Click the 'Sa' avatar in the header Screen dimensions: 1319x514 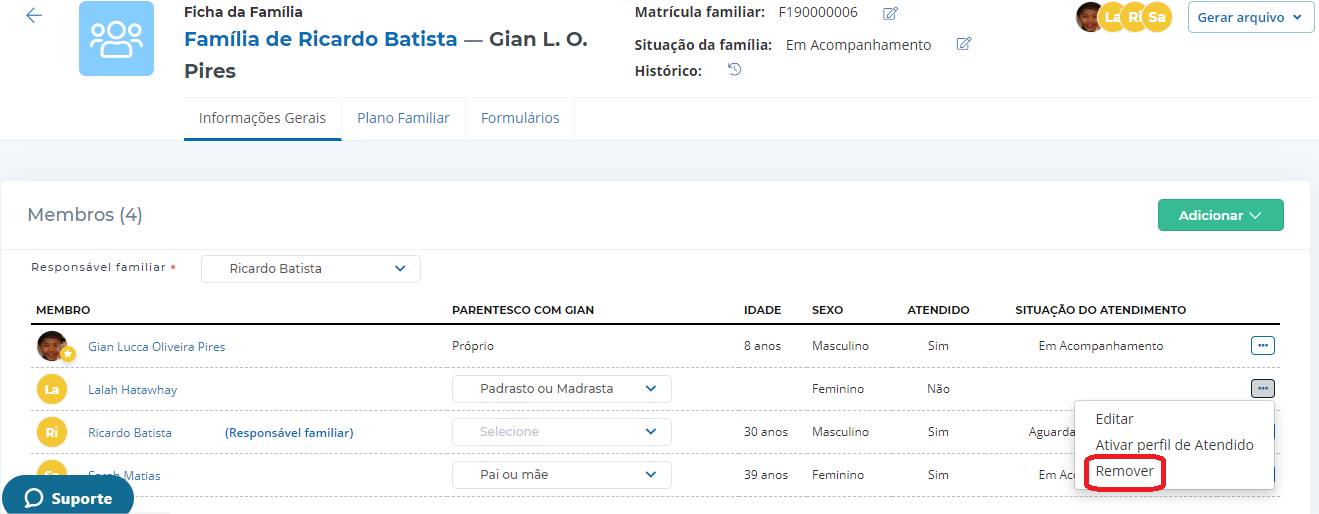(x=1157, y=17)
